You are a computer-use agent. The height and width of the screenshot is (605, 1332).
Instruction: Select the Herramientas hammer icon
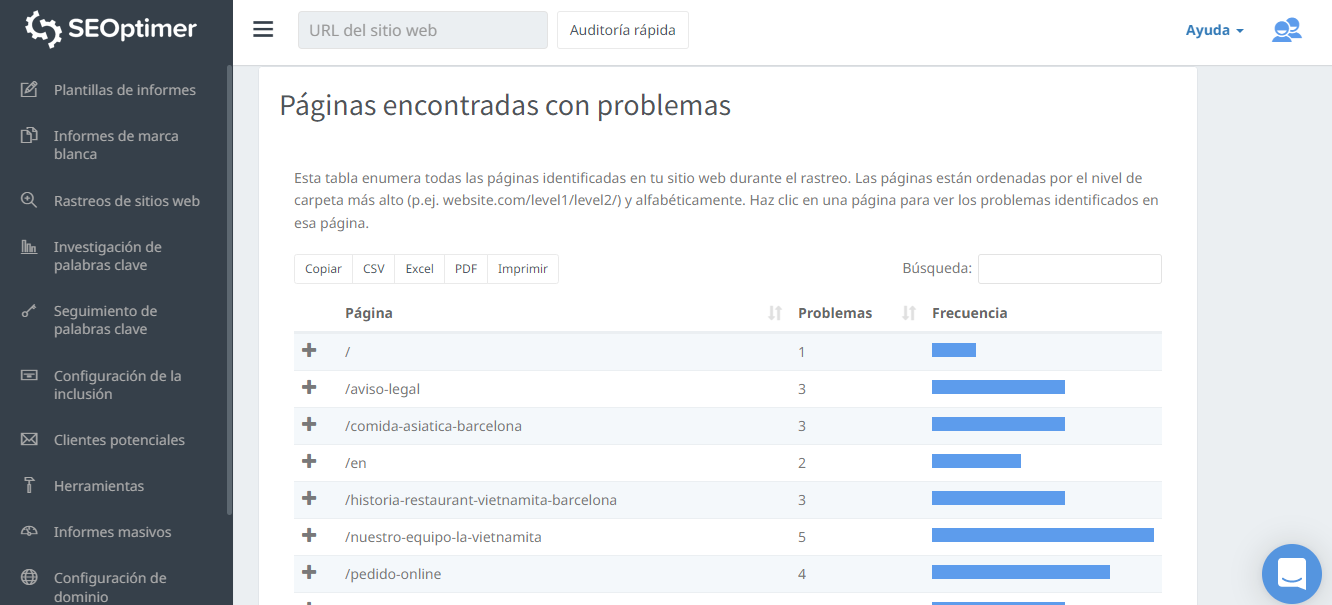tap(29, 486)
